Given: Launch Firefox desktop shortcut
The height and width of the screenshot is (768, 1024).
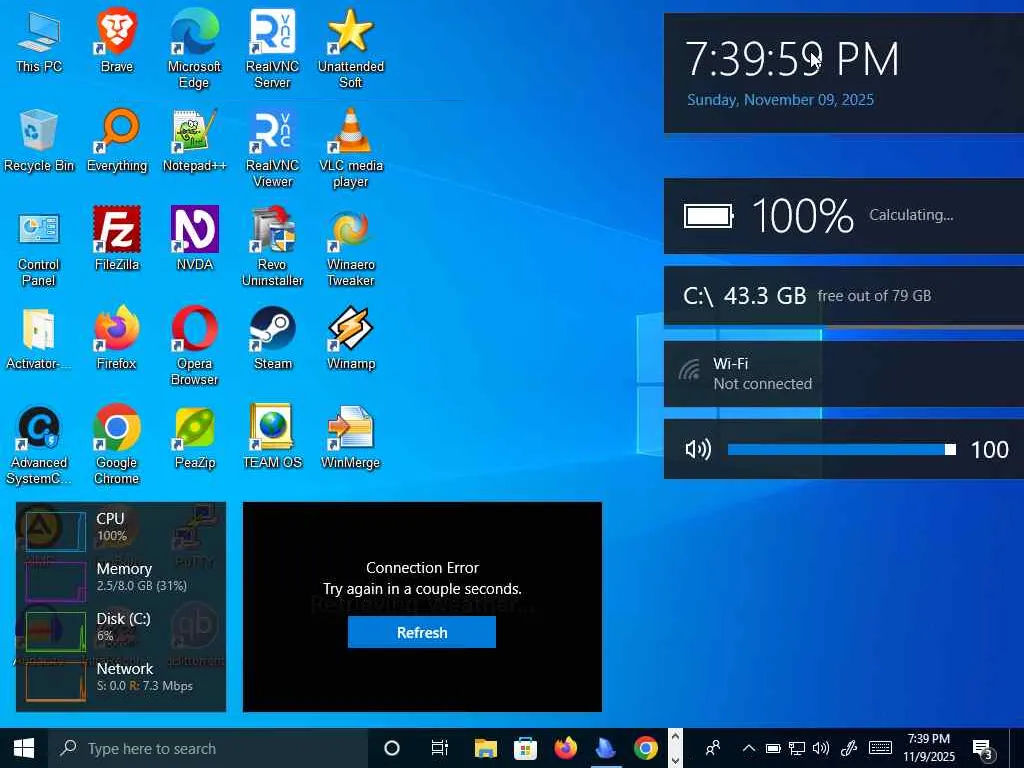Looking at the screenshot, I should point(117,339).
